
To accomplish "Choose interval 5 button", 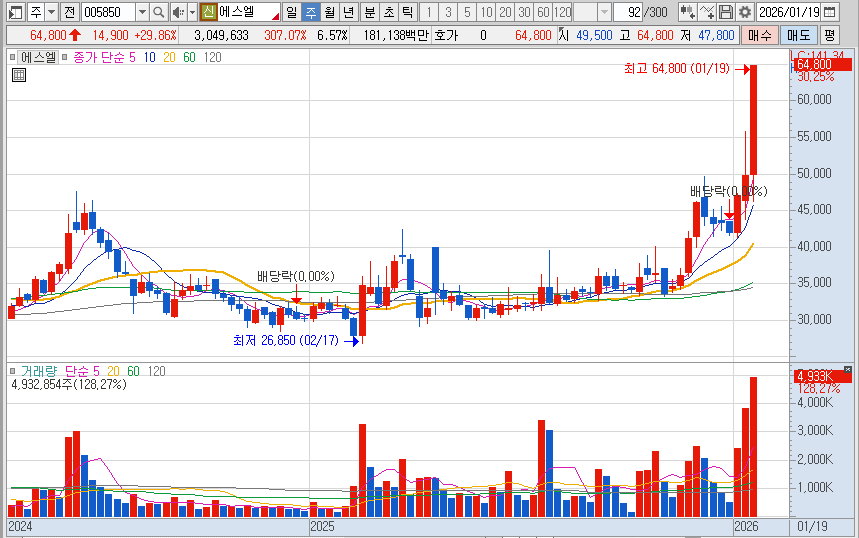I will tap(467, 12).
